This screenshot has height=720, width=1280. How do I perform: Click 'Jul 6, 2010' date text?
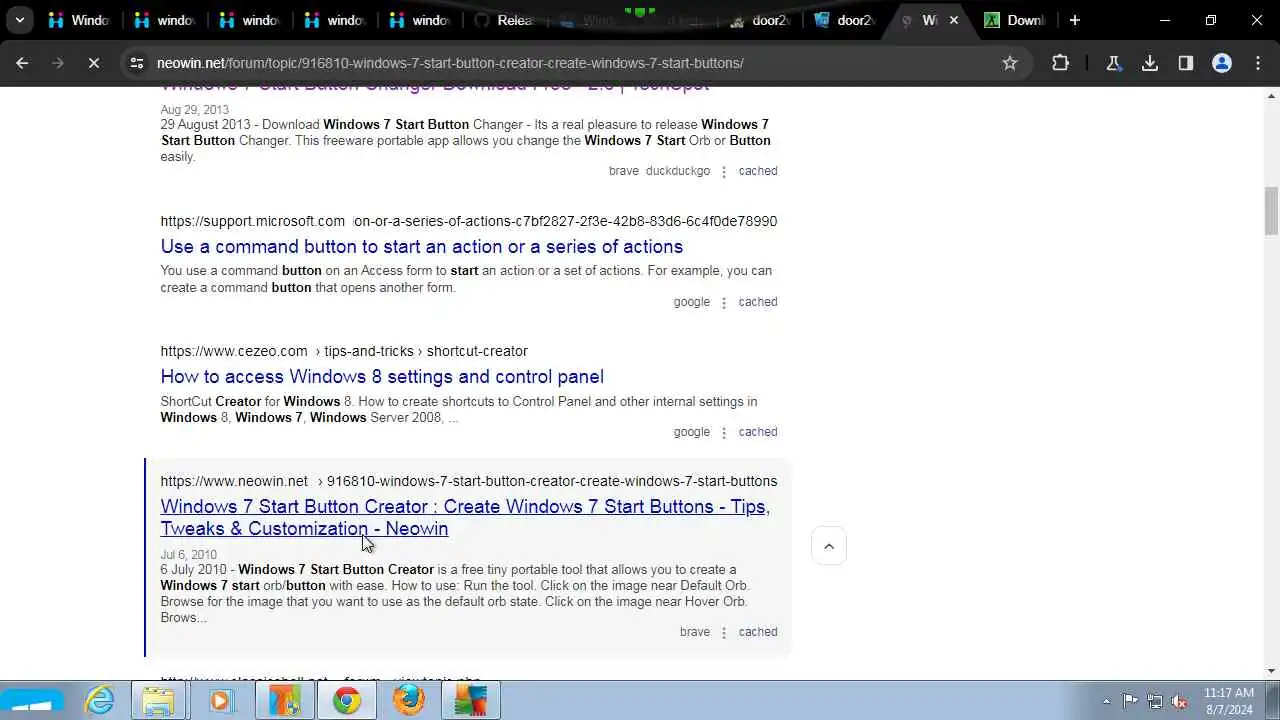point(188,555)
